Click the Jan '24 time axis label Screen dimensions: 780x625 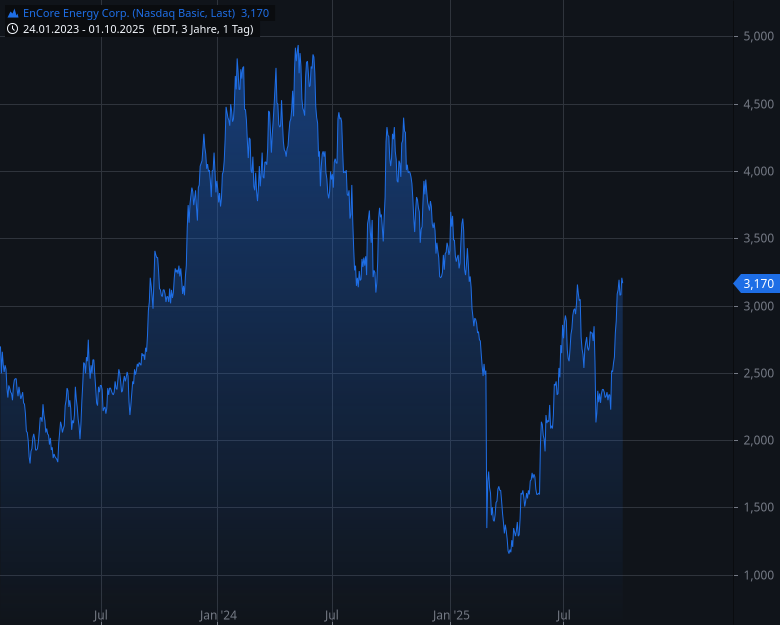tap(217, 616)
